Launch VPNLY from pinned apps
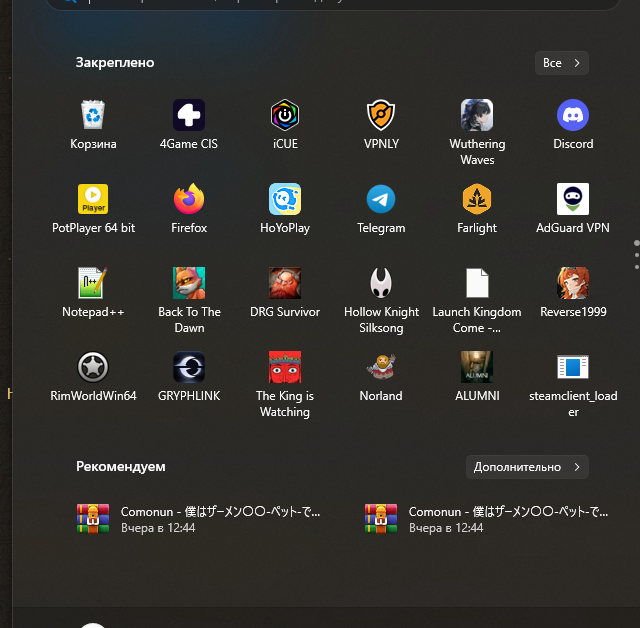This screenshot has width=640, height=628. point(381,115)
